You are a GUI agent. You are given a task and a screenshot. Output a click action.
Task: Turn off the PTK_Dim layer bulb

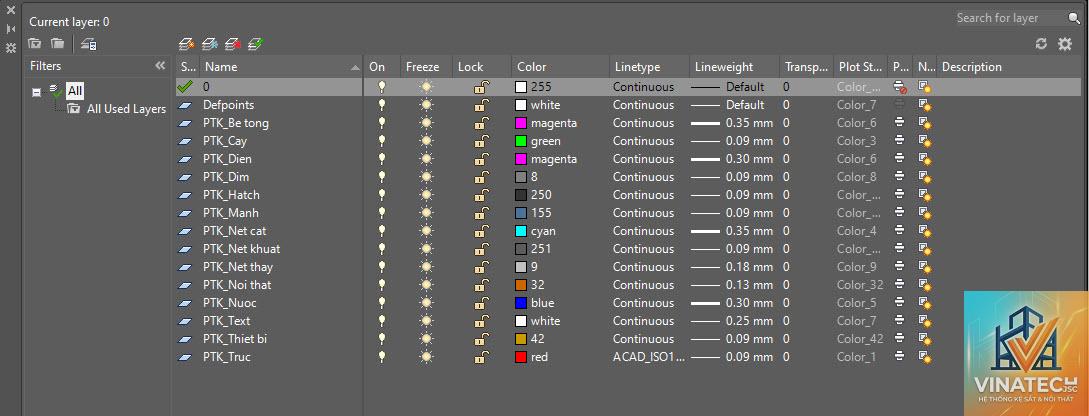(381, 177)
